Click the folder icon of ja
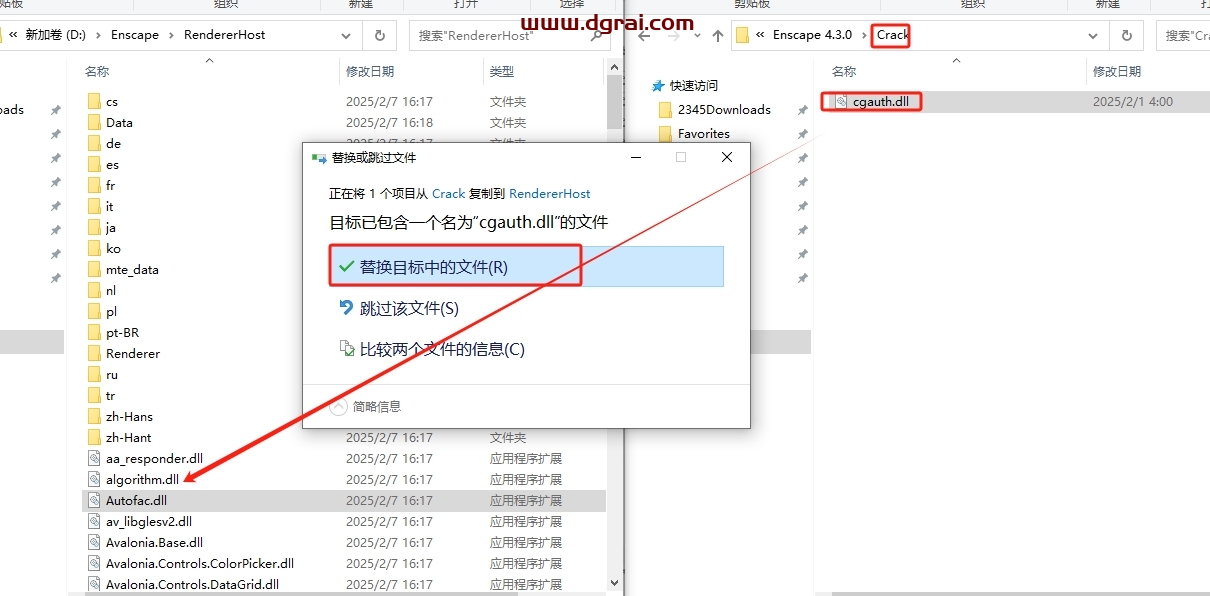Image resolution: width=1210 pixels, height=596 pixels. point(95,227)
